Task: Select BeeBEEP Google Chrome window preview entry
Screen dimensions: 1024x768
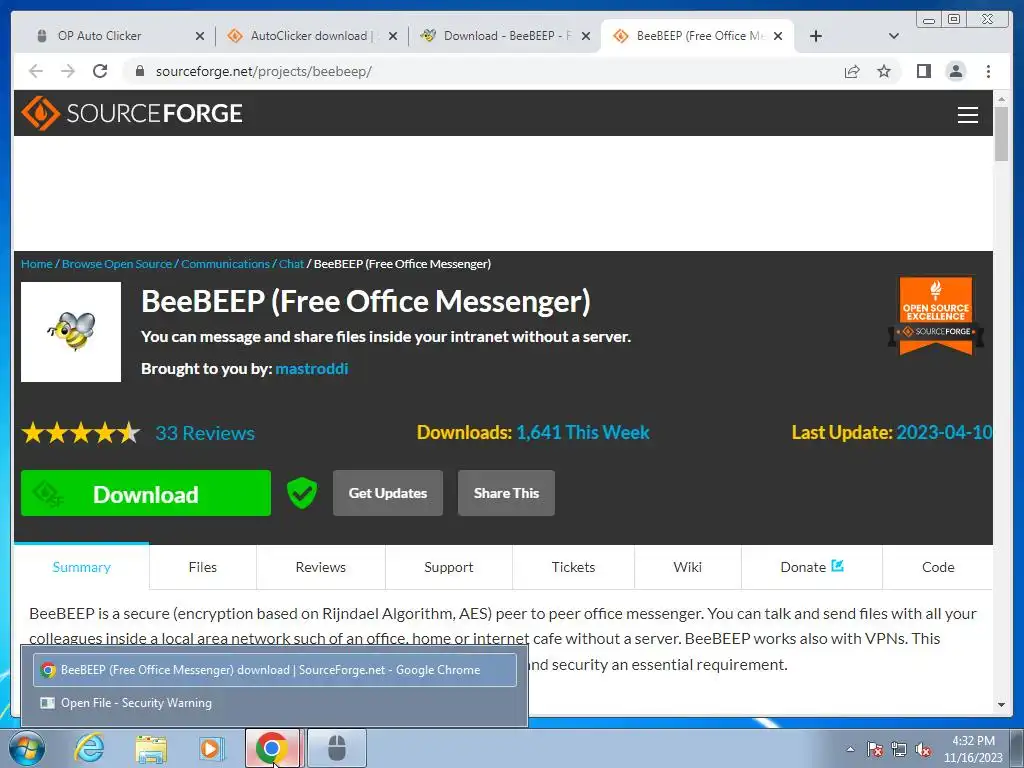Action: coord(275,670)
